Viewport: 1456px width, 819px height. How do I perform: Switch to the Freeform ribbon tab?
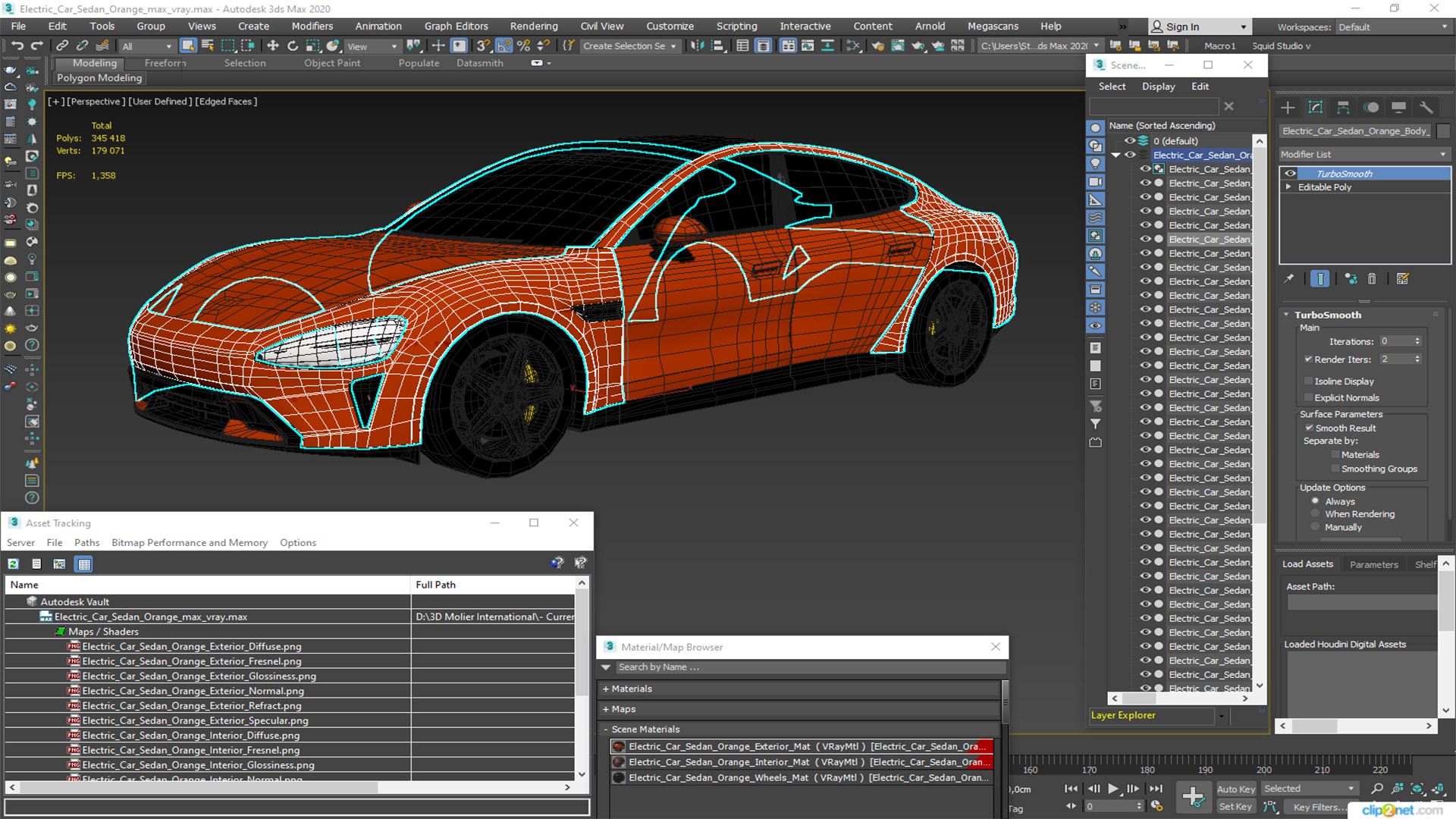165,63
